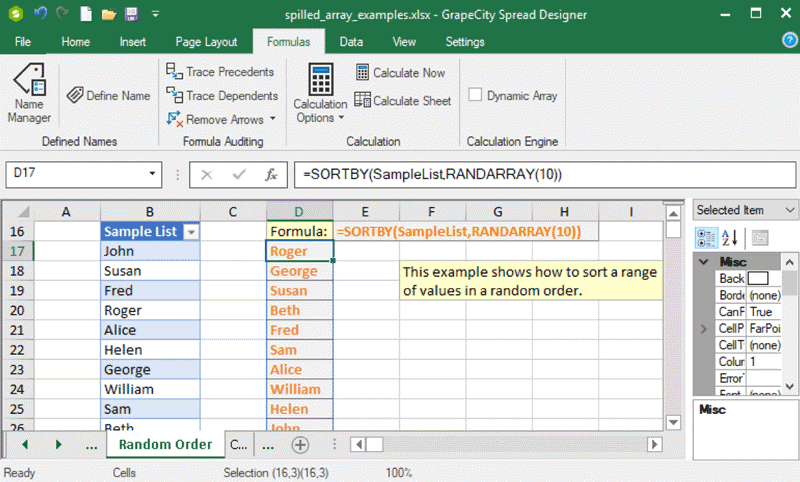Select cell B20 containing Roger
This screenshot has height=482, width=800.
coord(150,310)
